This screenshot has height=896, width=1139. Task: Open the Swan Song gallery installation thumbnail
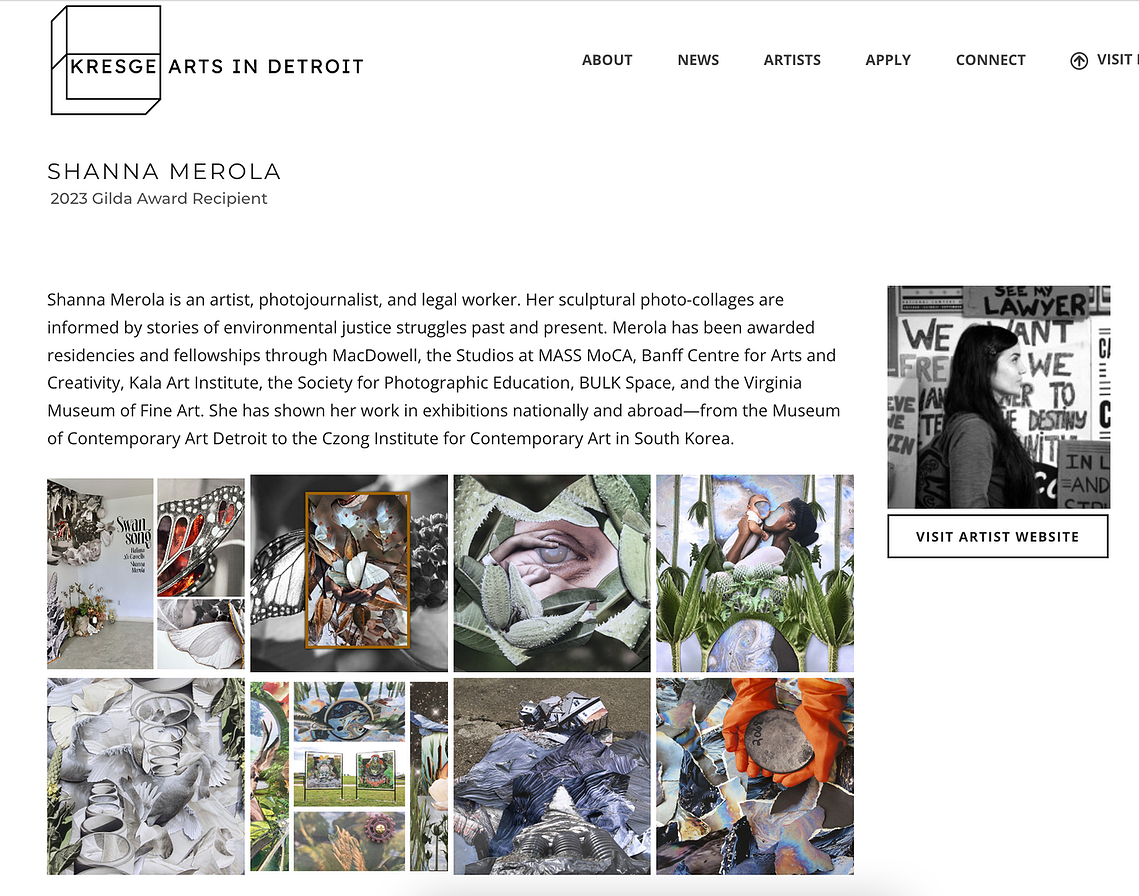[146, 573]
